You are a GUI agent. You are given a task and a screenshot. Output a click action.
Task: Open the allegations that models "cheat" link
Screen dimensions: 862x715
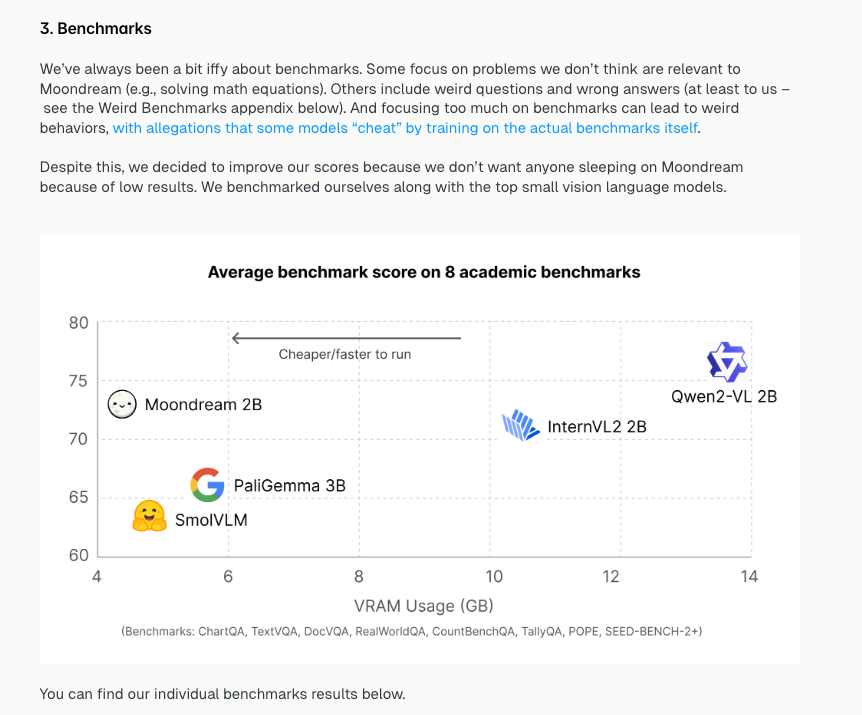point(406,128)
